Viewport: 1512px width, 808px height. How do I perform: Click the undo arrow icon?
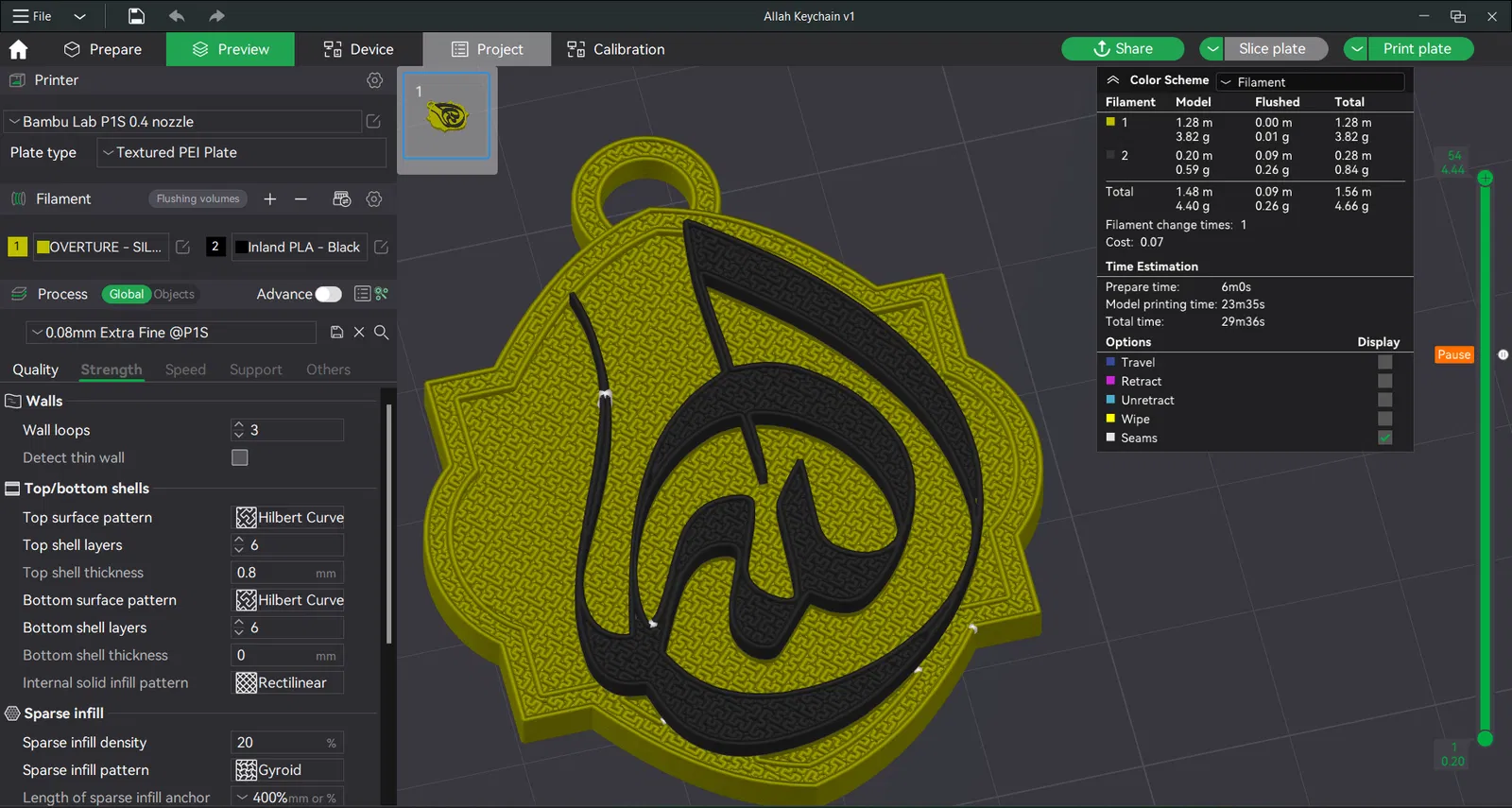coord(177,16)
